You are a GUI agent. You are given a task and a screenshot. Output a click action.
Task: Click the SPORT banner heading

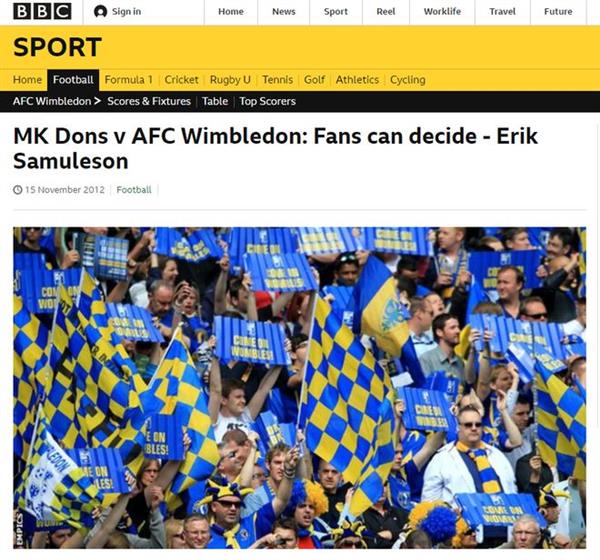tap(57, 47)
